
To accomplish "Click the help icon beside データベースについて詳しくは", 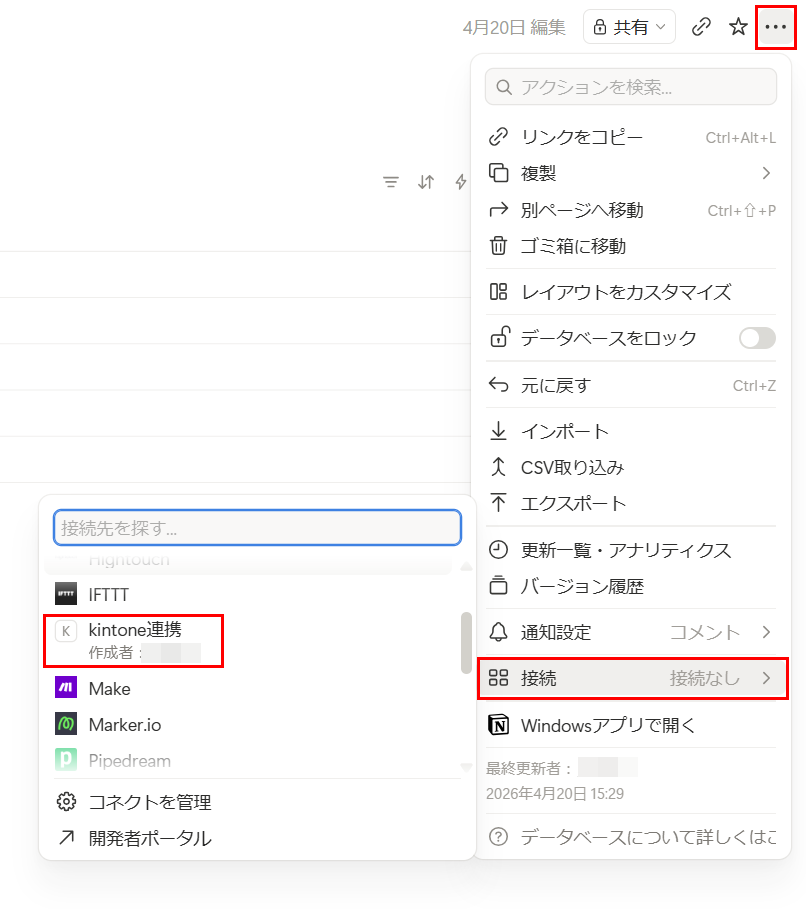I will tap(498, 837).
